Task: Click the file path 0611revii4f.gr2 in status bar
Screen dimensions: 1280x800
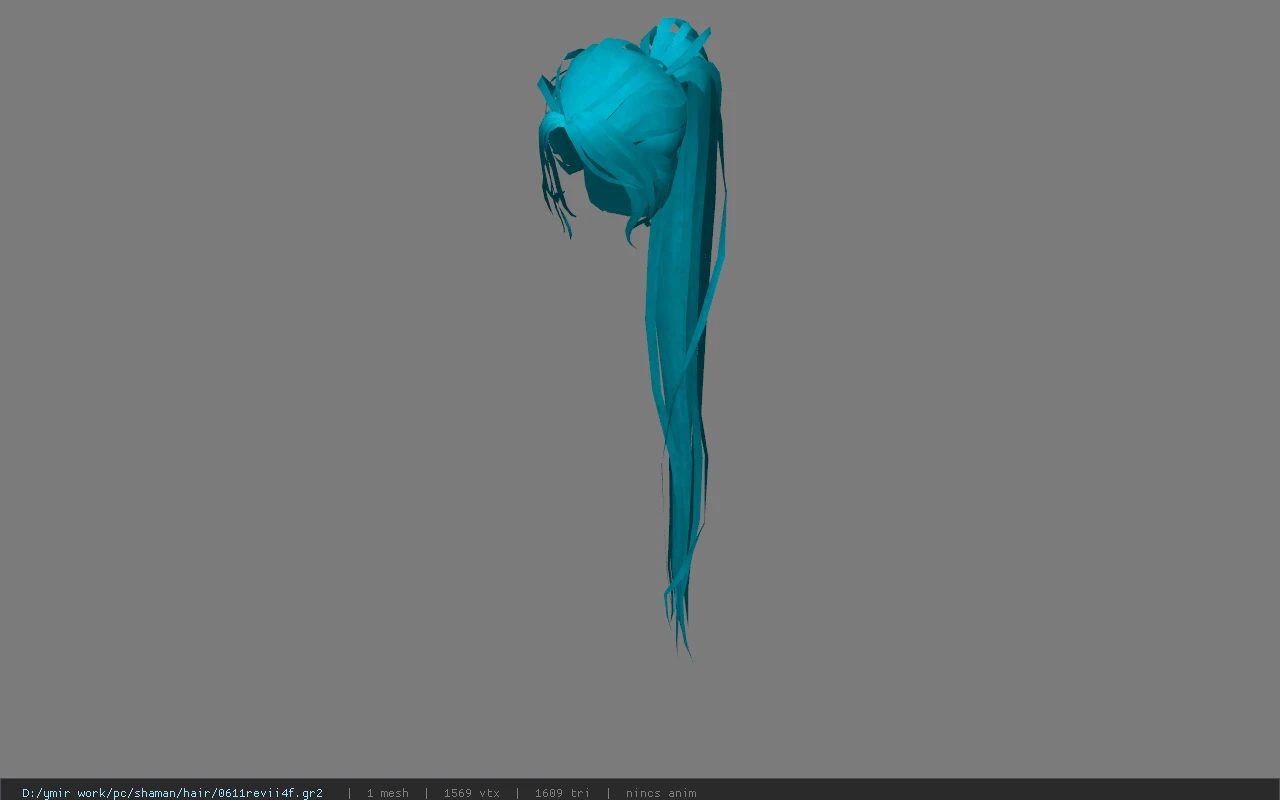Action: click(172, 793)
